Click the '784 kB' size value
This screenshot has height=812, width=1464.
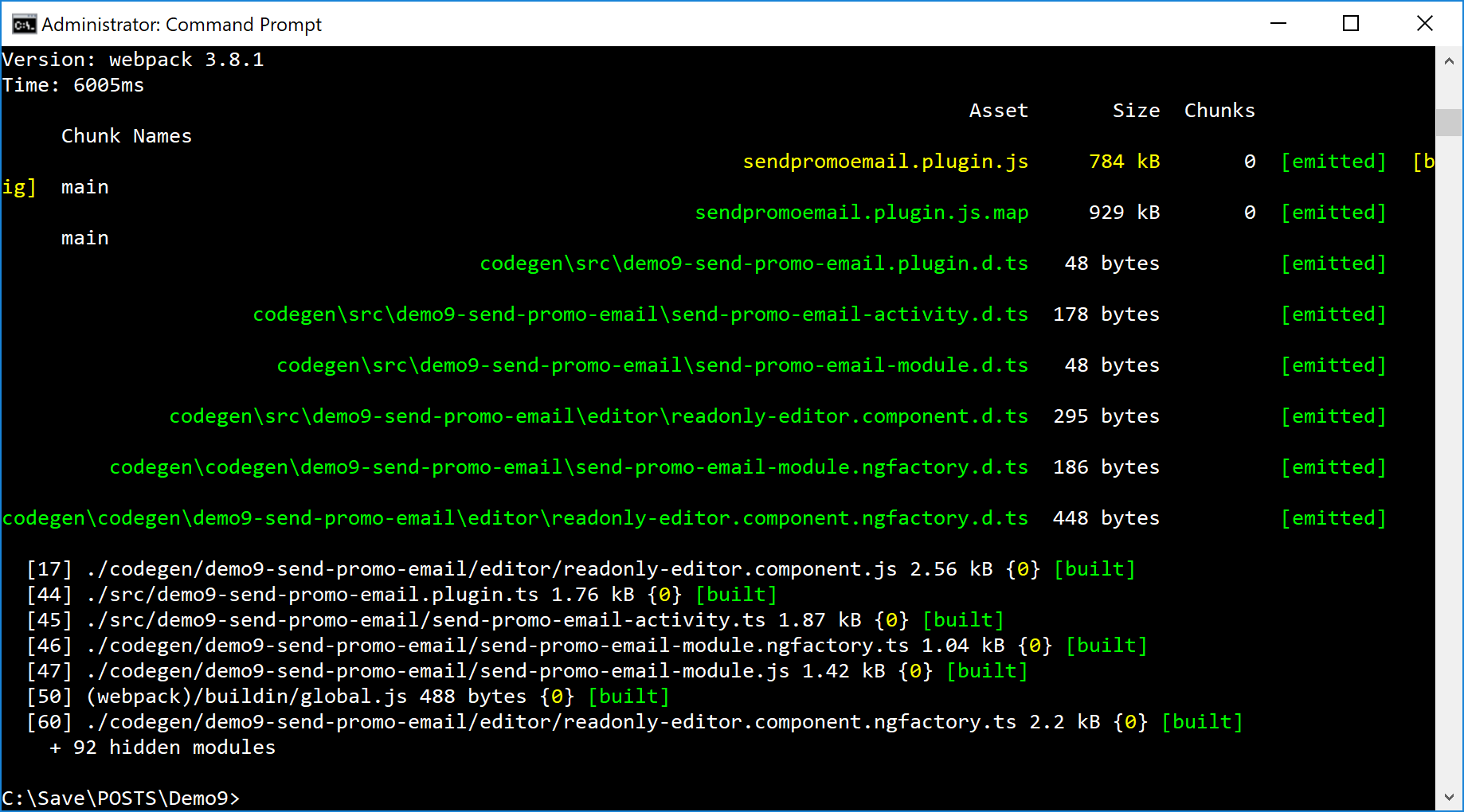(1124, 162)
